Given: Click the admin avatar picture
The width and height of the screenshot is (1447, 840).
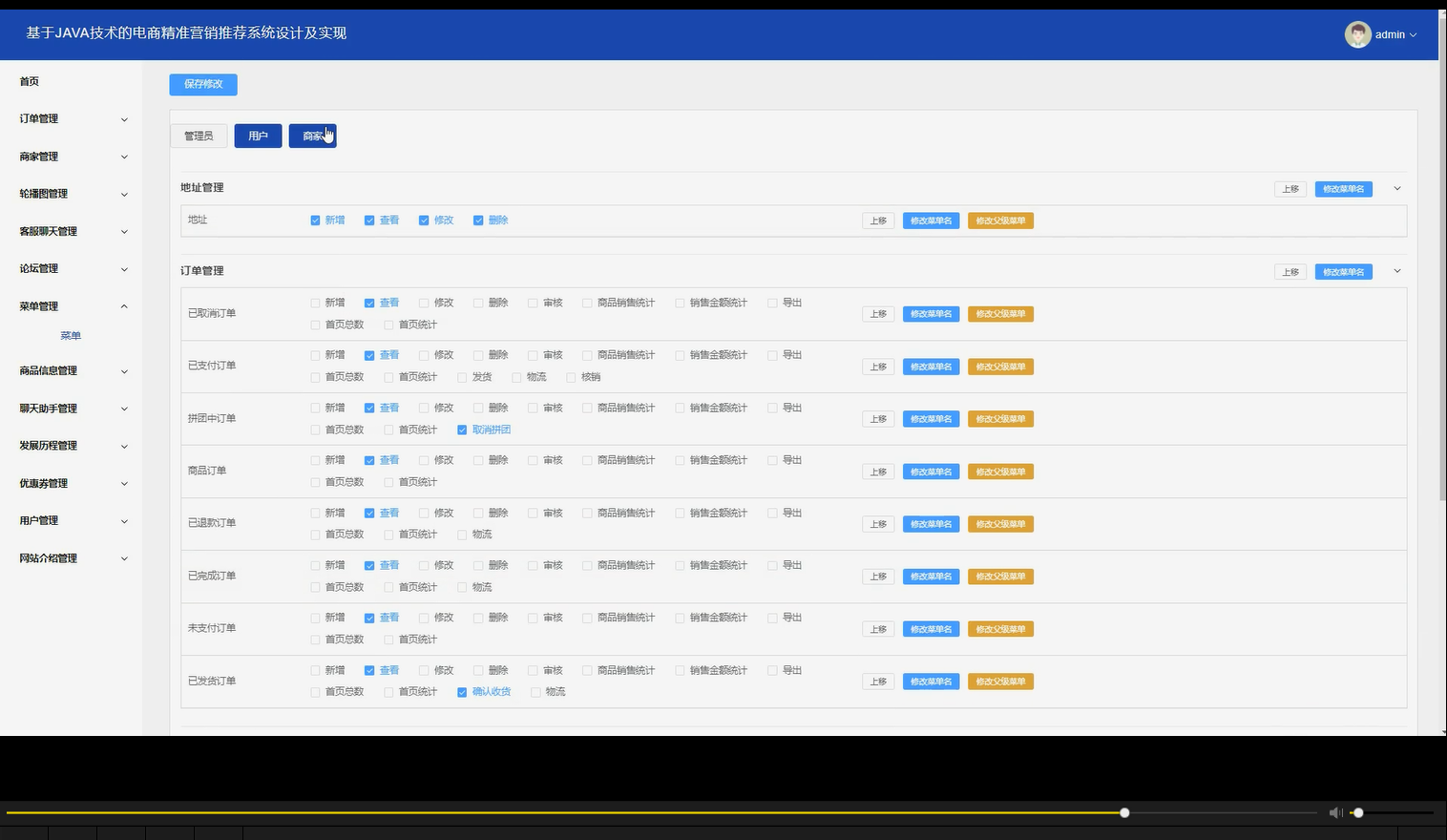Looking at the screenshot, I should tap(1357, 34).
